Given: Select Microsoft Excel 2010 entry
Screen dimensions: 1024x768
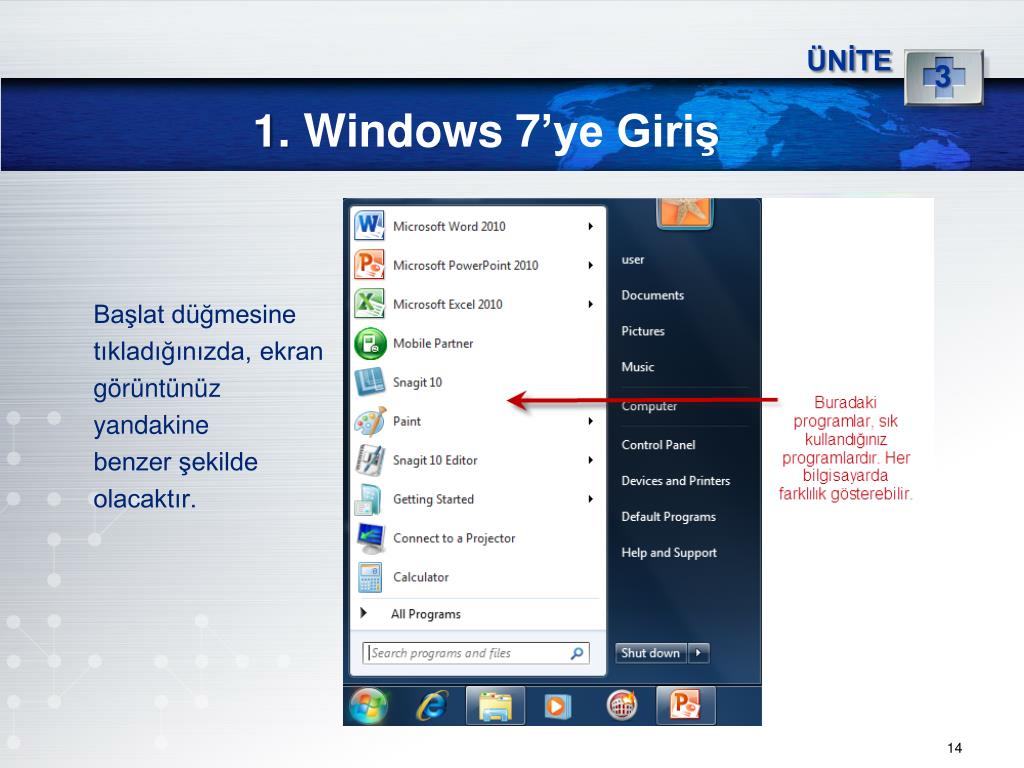Looking at the screenshot, I should 477,304.
